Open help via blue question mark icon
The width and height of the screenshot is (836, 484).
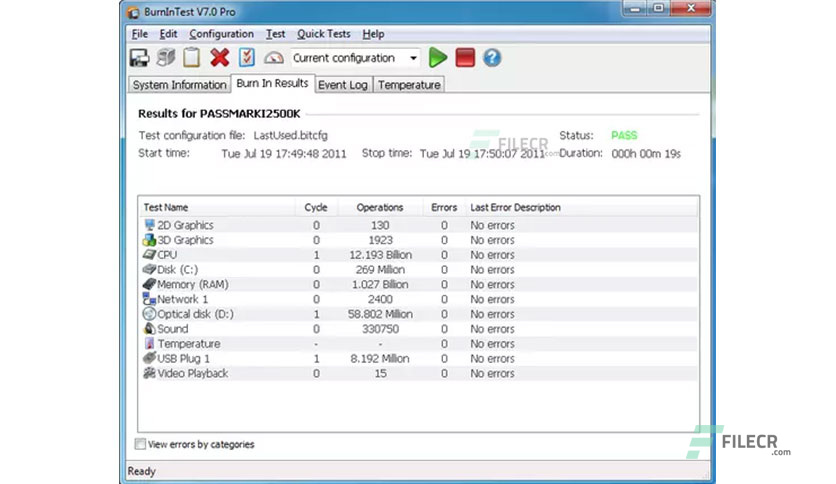(492, 58)
